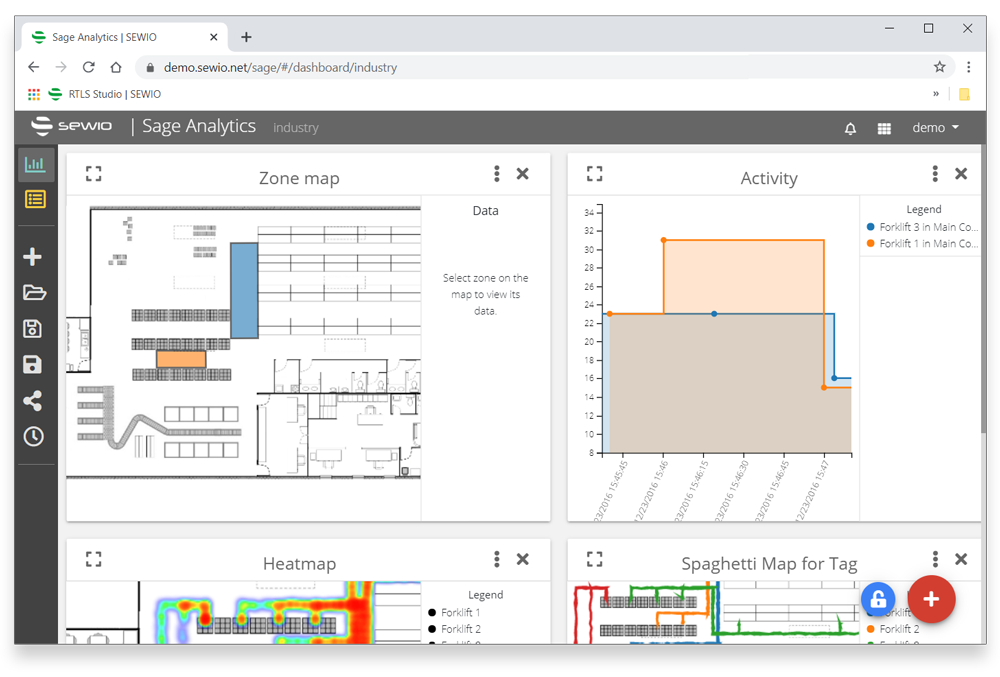Open the history clock icon in the sidebar

coord(34,436)
